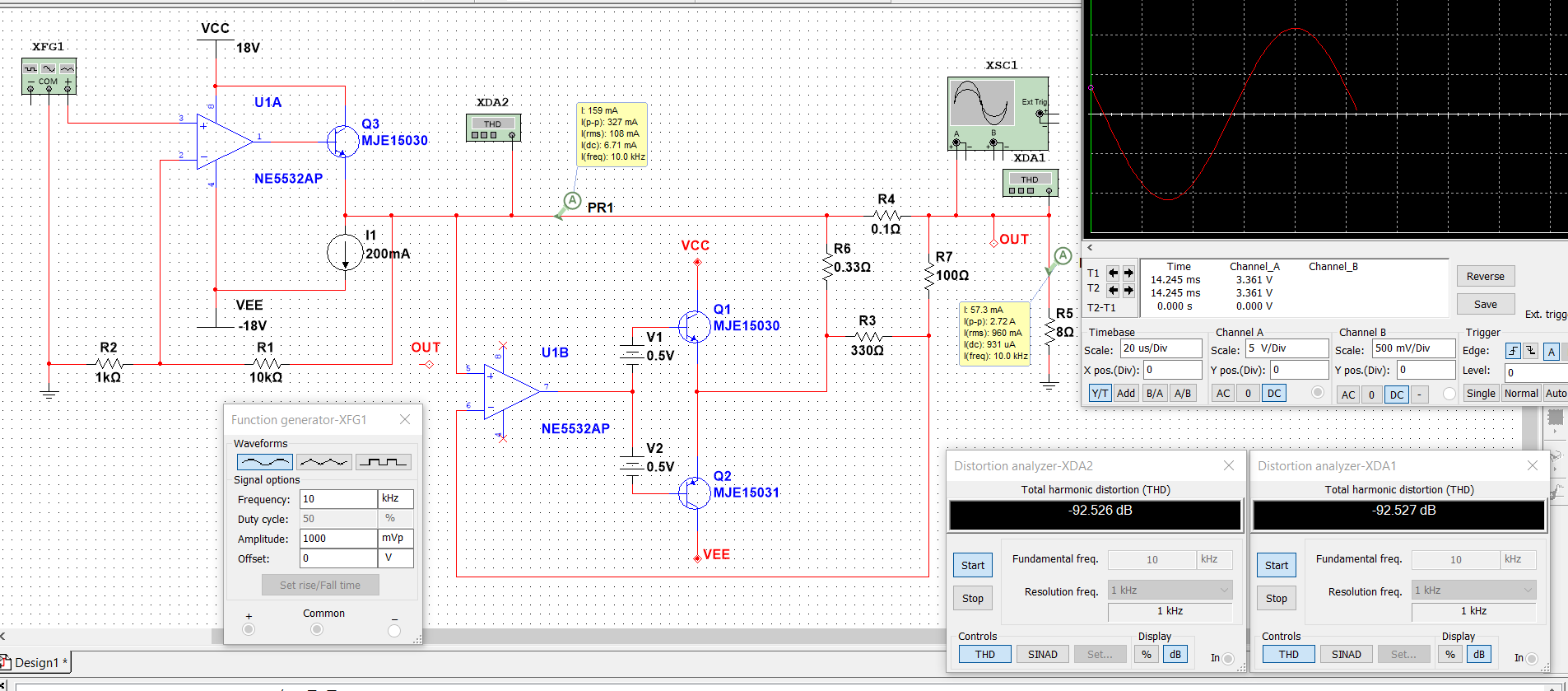This screenshot has width=1568, height=691.
Task: Set Channel A coupling to DC
Action: click(1274, 393)
